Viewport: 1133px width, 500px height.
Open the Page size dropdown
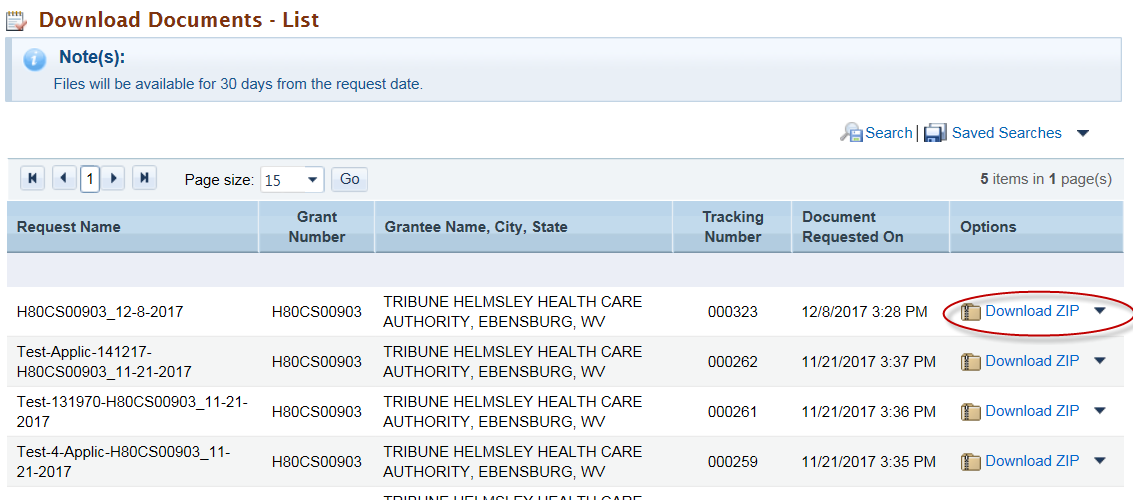click(293, 180)
